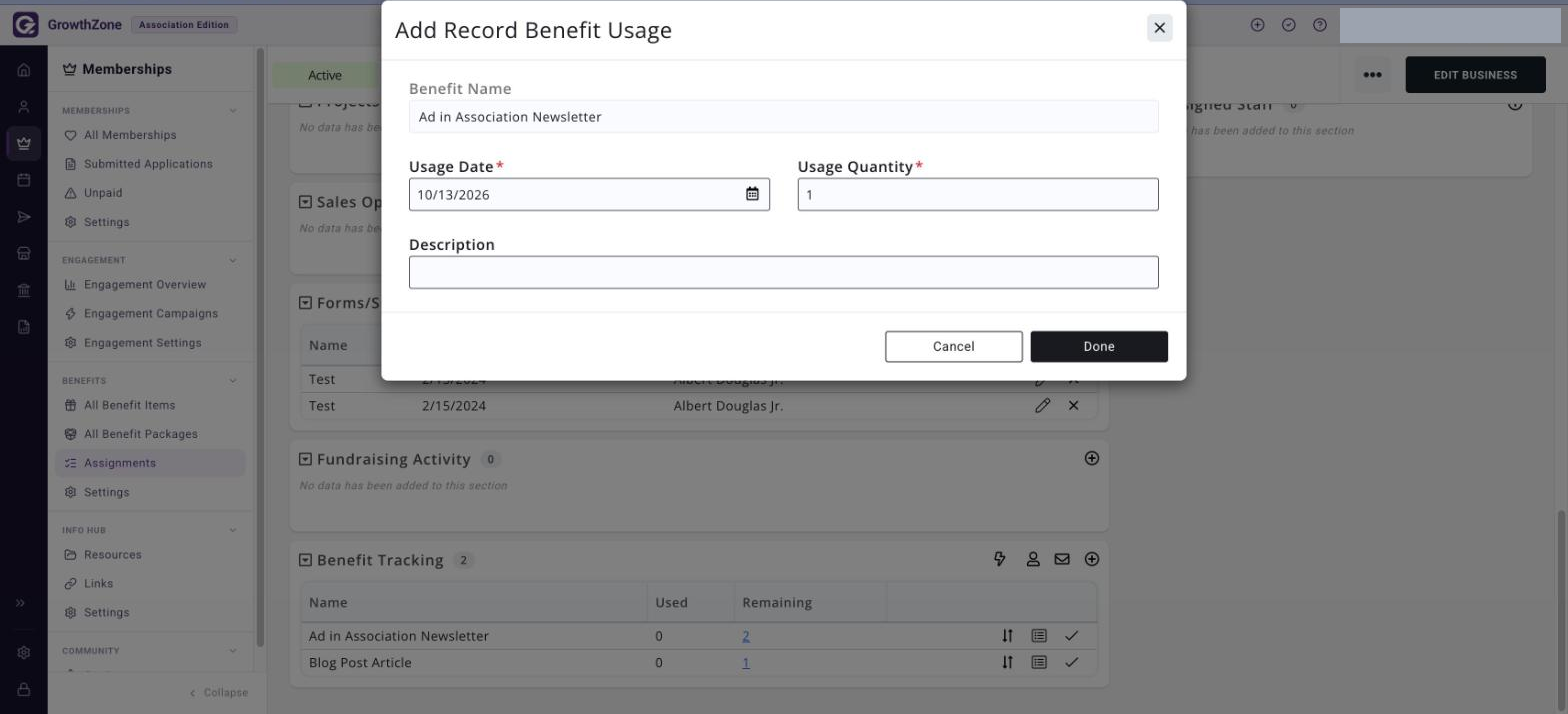Open Settings under Memberships section
Viewport: 1568px width, 714px height.
coord(106,222)
